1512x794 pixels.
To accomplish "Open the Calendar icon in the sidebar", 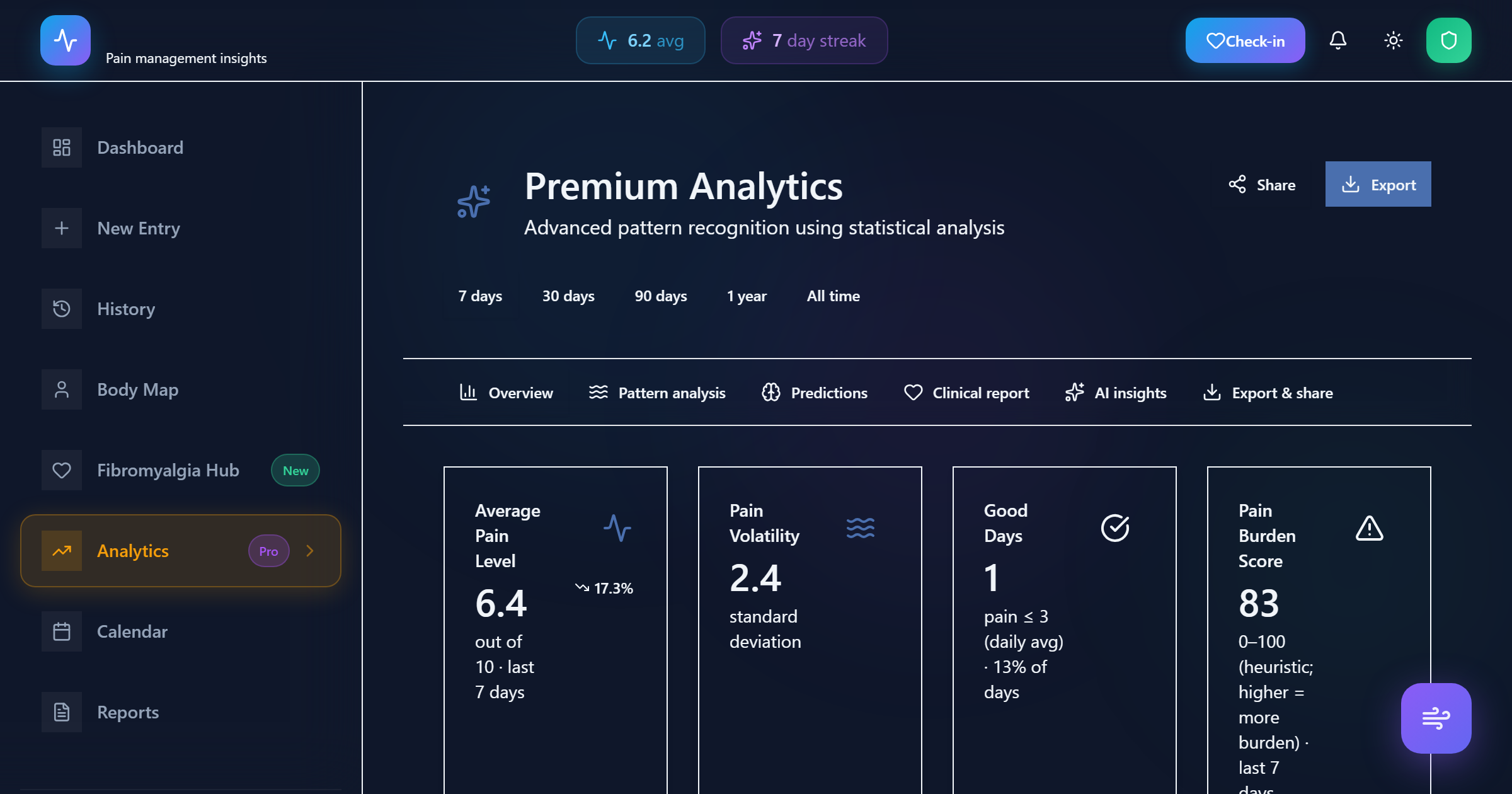I will pyautogui.click(x=61, y=631).
